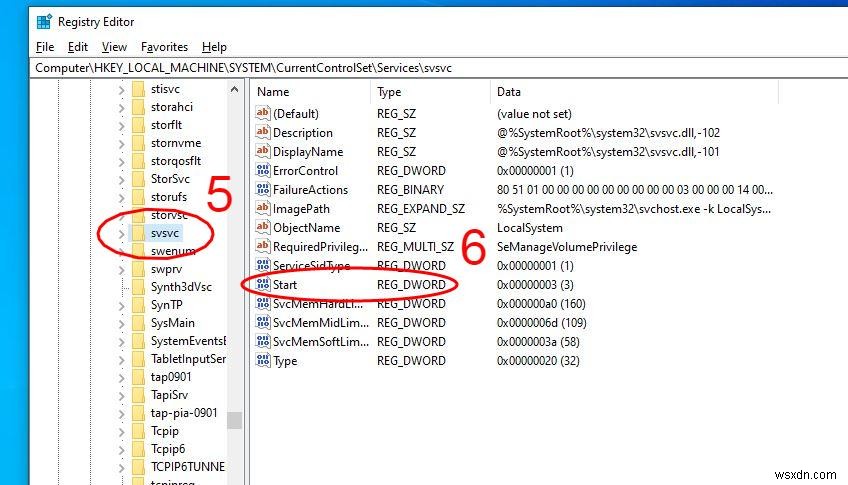
Task: Click the REG_MULTI_SZ type cell
Action: tap(415, 247)
